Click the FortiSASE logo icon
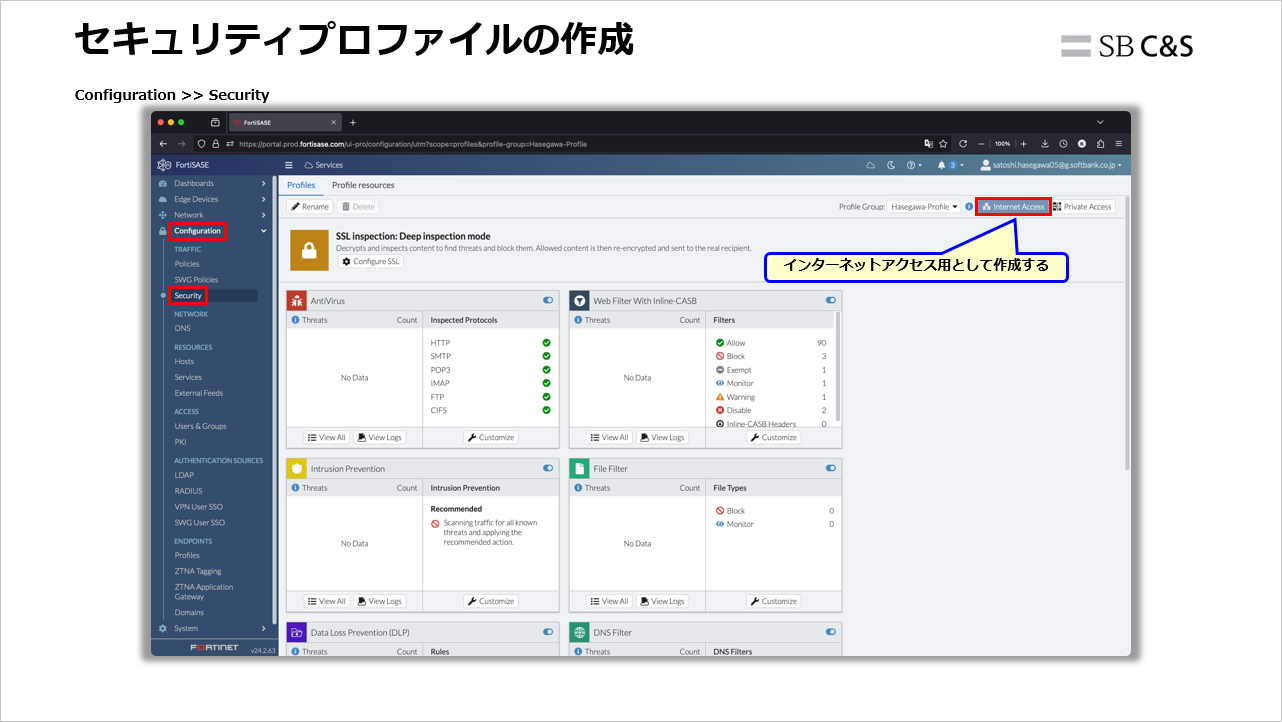The height and width of the screenshot is (722, 1282). pyautogui.click(x=163, y=165)
